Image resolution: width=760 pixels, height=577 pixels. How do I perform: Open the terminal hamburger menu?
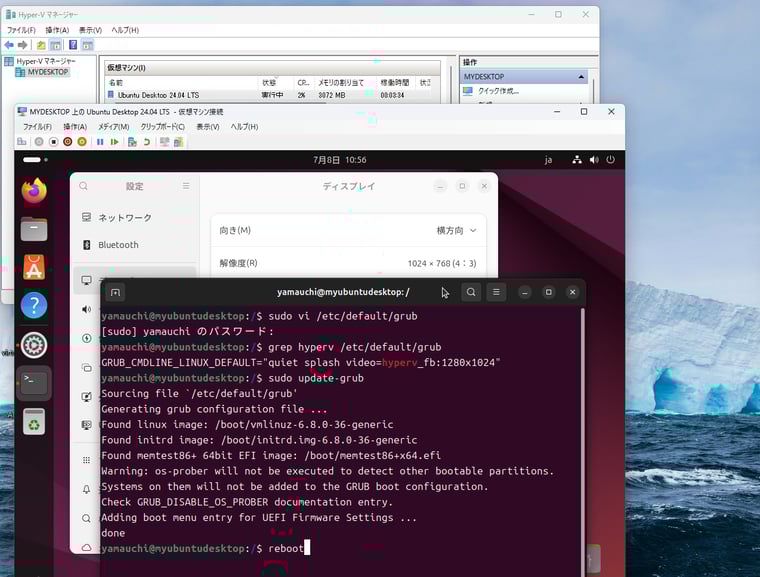[496, 292]
